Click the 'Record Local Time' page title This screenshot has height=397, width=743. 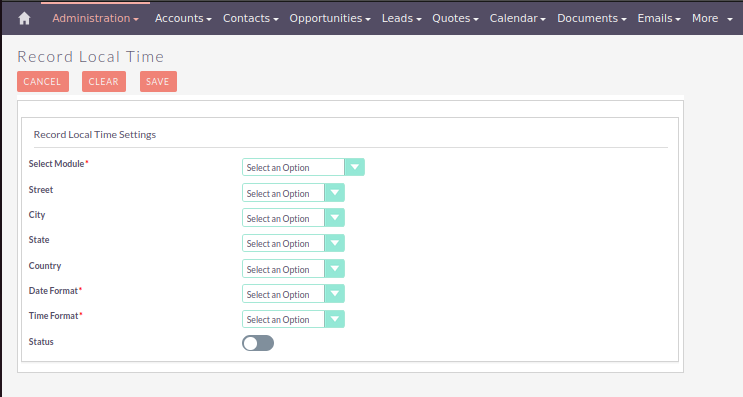91,57
